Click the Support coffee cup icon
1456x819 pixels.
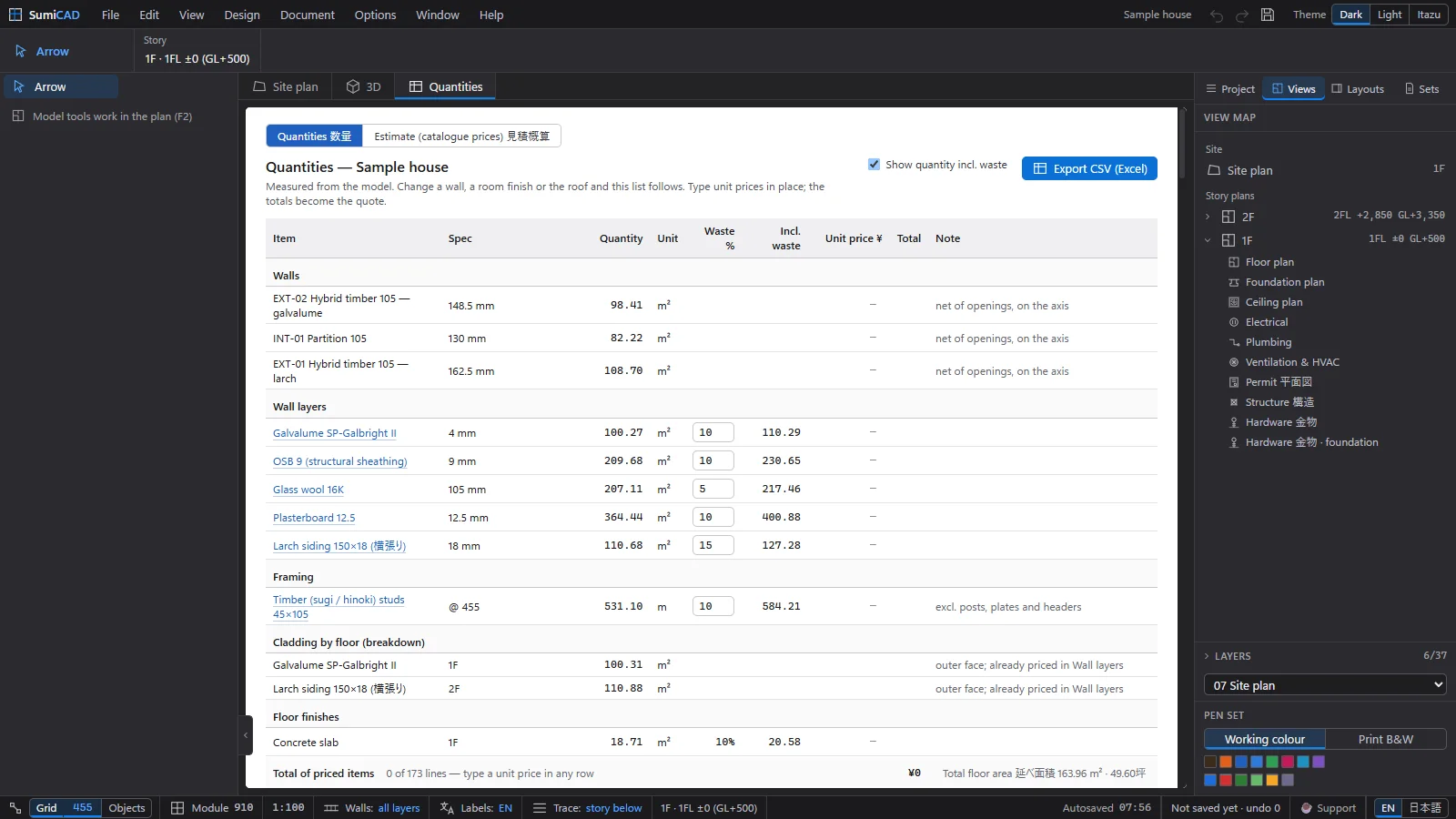pyautogui.click(x=1307, y=808)
